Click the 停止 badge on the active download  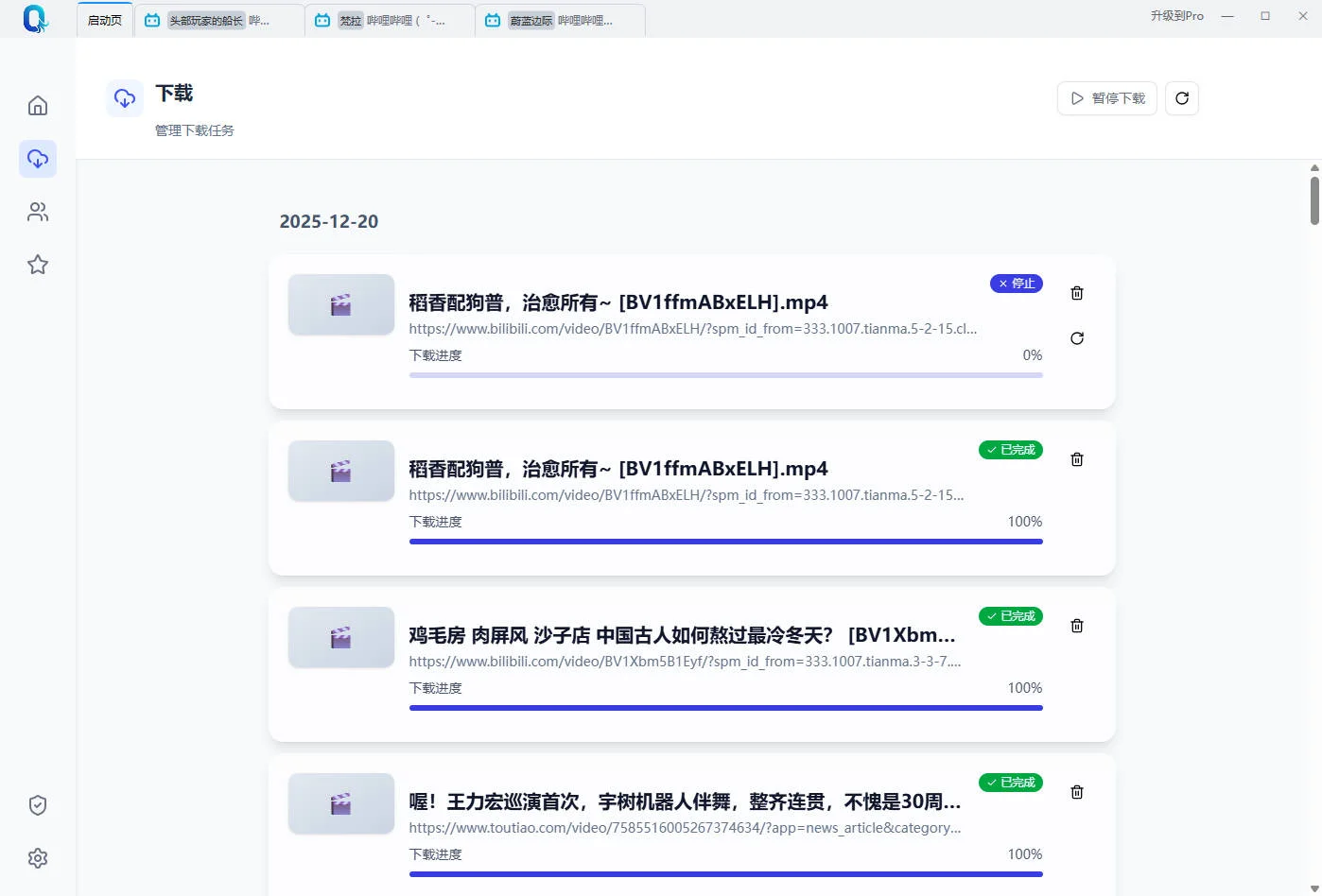(1016, 283)
